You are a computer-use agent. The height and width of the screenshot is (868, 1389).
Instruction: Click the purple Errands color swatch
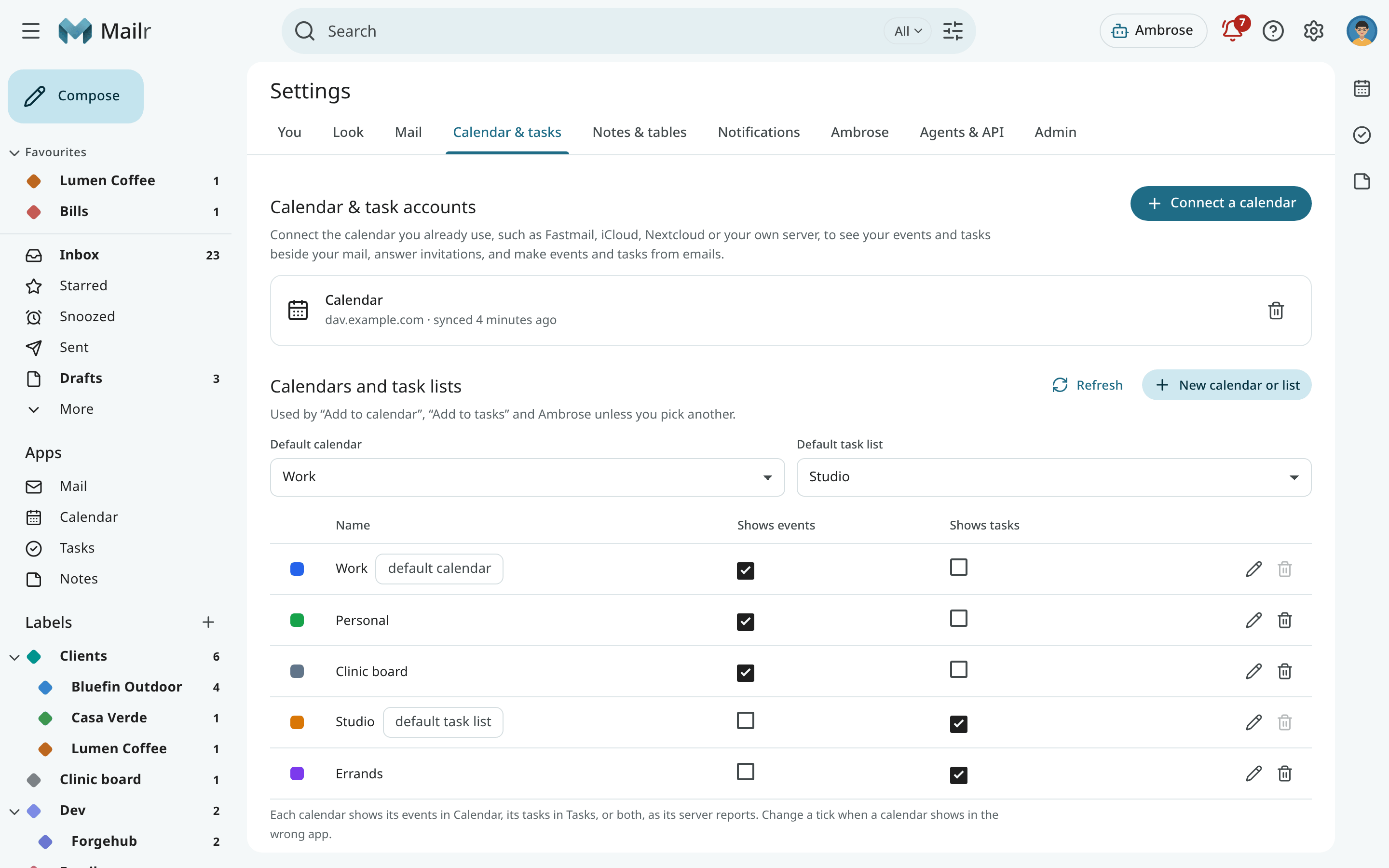click(x=297, y=773)
